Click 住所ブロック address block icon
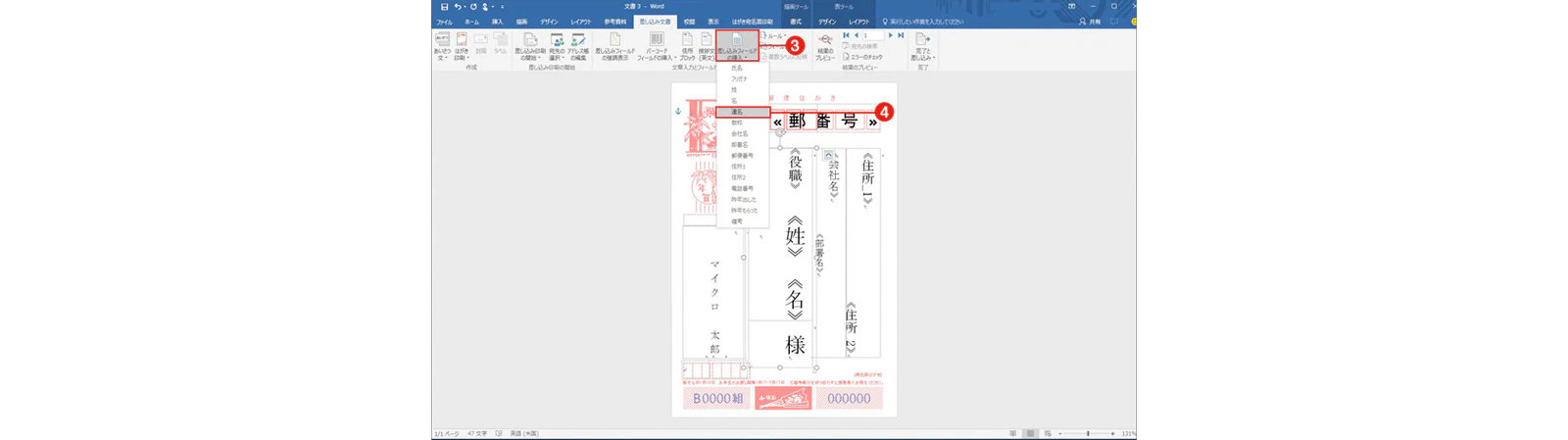The width and height of the screenshot is (1568, 440). 687,46
